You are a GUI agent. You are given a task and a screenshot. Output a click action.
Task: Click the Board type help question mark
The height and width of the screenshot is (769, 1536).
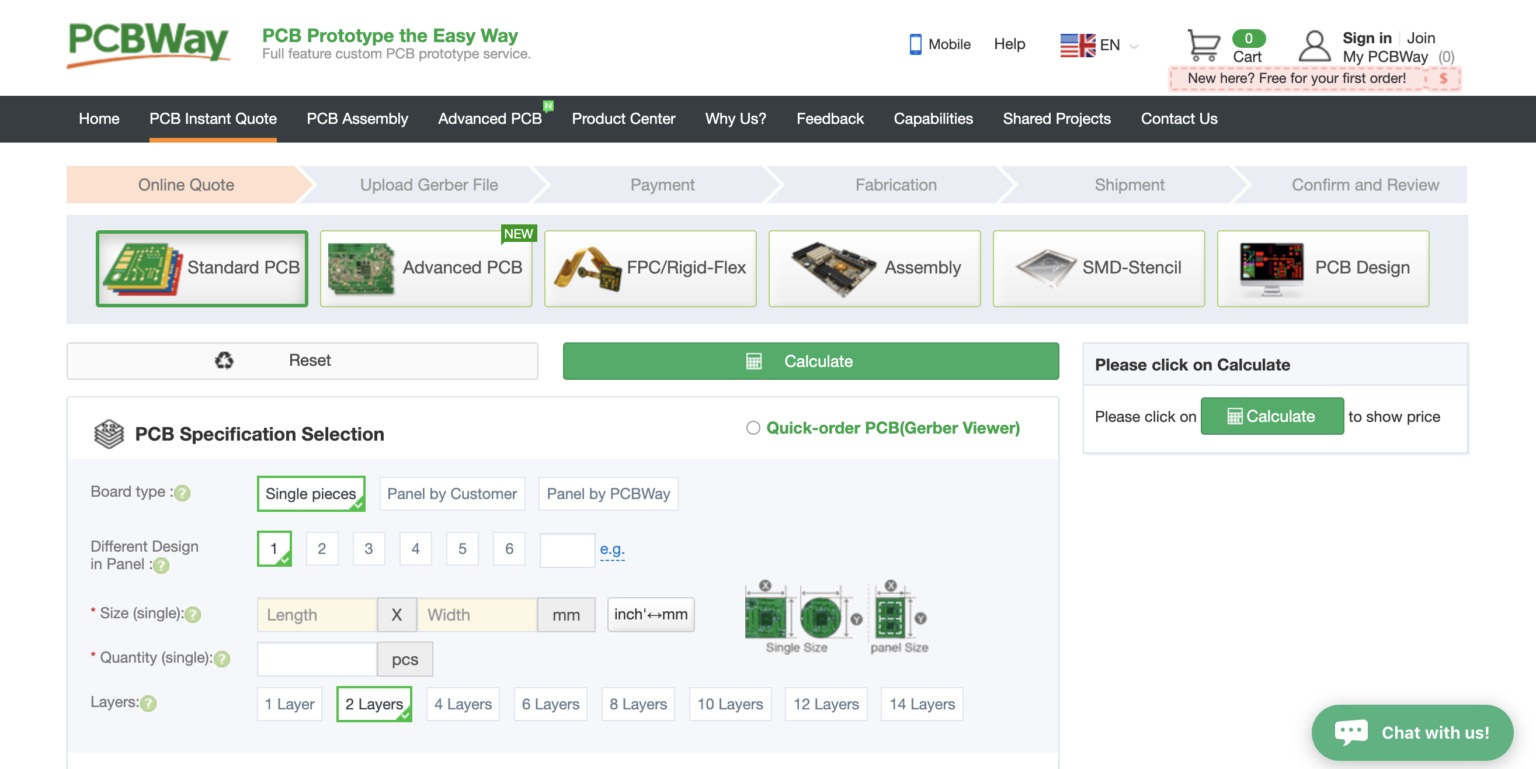tap(182, 492)
